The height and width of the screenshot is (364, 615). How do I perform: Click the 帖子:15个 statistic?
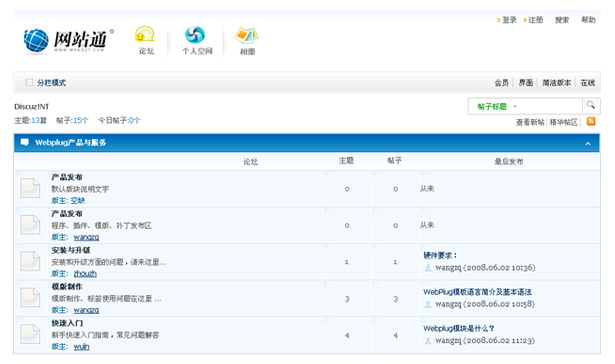click(x=72, y=120)
